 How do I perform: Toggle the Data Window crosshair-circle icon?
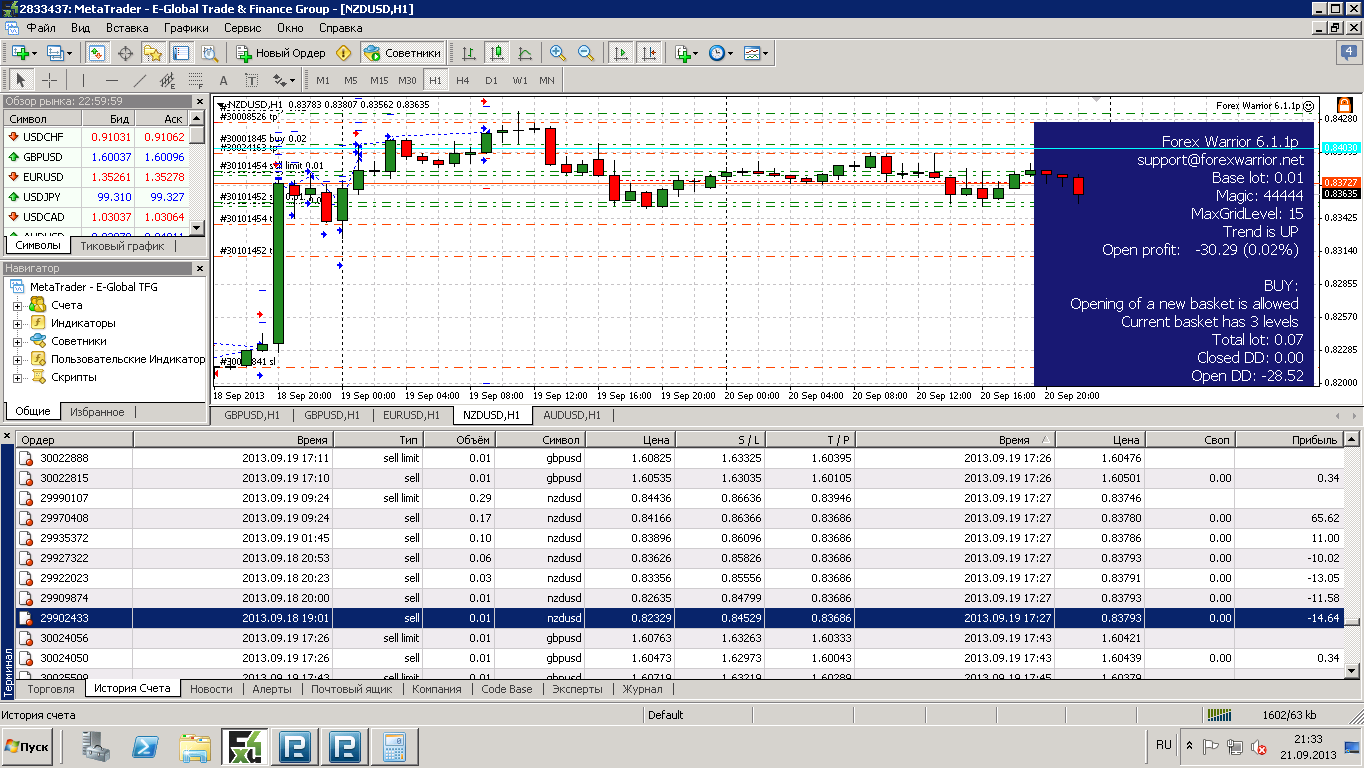125,53
